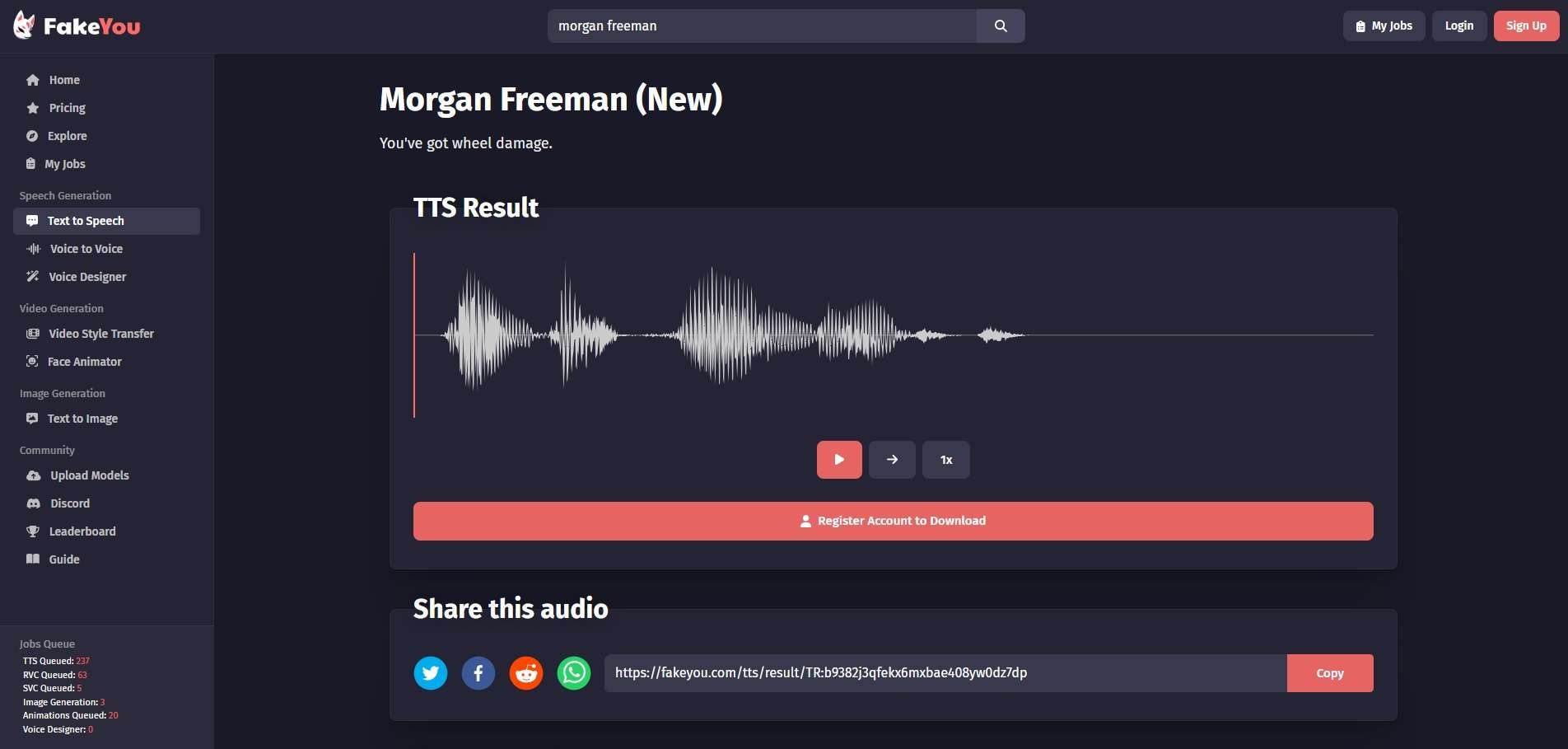Image resolution: width=1568 pixels, height=749 pixels.
Task: Click the TTS Queued: 237 status
Action: coord(56,661)
